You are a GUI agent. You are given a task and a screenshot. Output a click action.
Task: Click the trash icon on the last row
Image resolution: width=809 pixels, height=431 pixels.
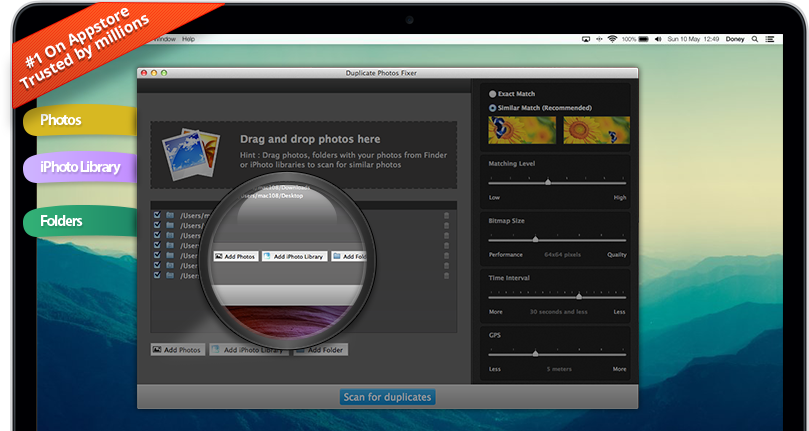[x=446, y=276]
